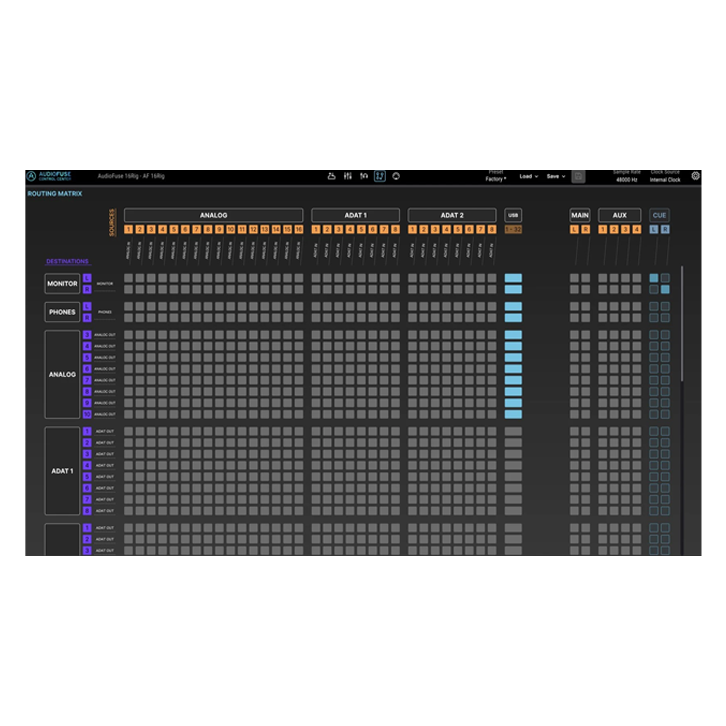Toggle USB routing to Analog out 3
This screenshot has height=726, width=726.
[x=513, y=335]
